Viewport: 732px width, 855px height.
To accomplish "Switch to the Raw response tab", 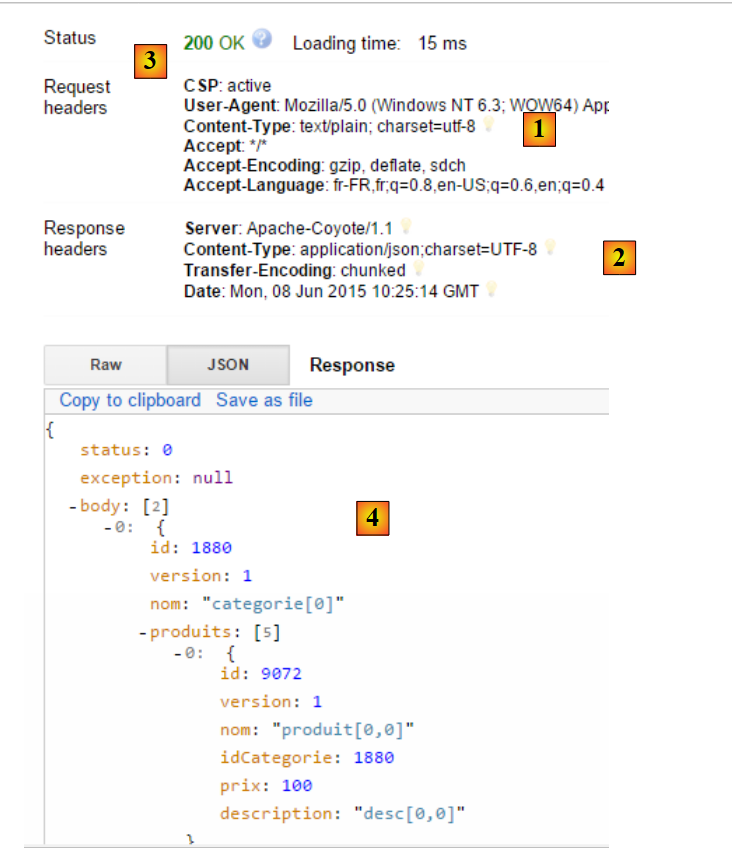I will coord(105,365).
